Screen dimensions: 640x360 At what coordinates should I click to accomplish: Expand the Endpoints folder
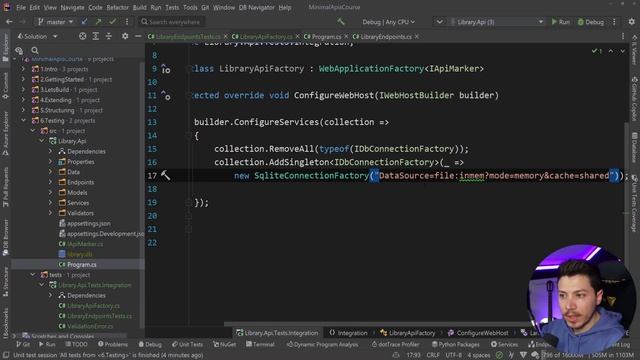(50, 182)
